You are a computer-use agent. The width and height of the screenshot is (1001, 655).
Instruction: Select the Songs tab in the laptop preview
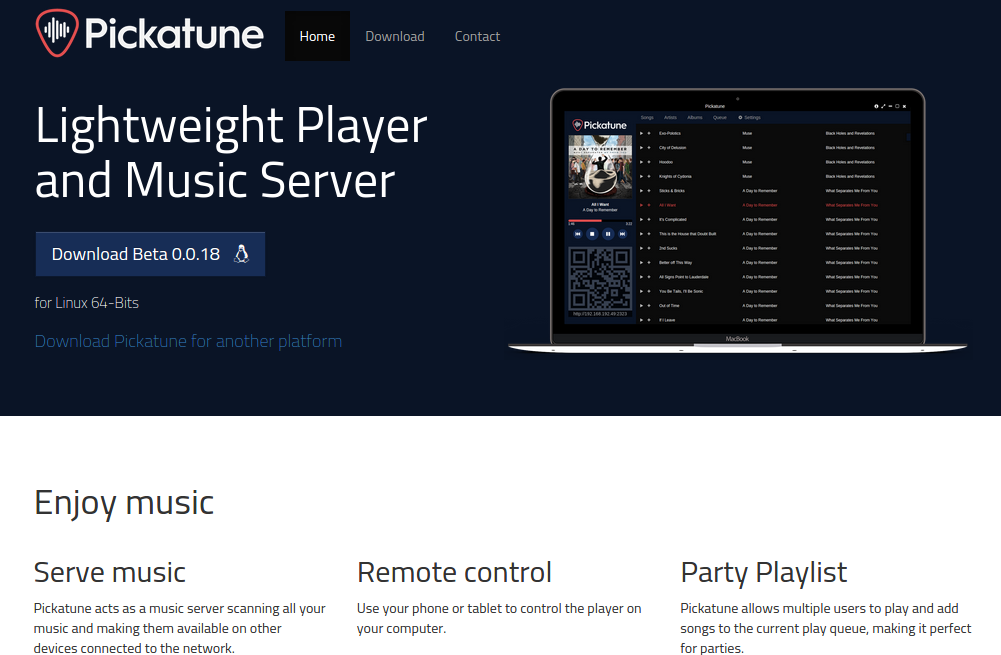point(647,117)
